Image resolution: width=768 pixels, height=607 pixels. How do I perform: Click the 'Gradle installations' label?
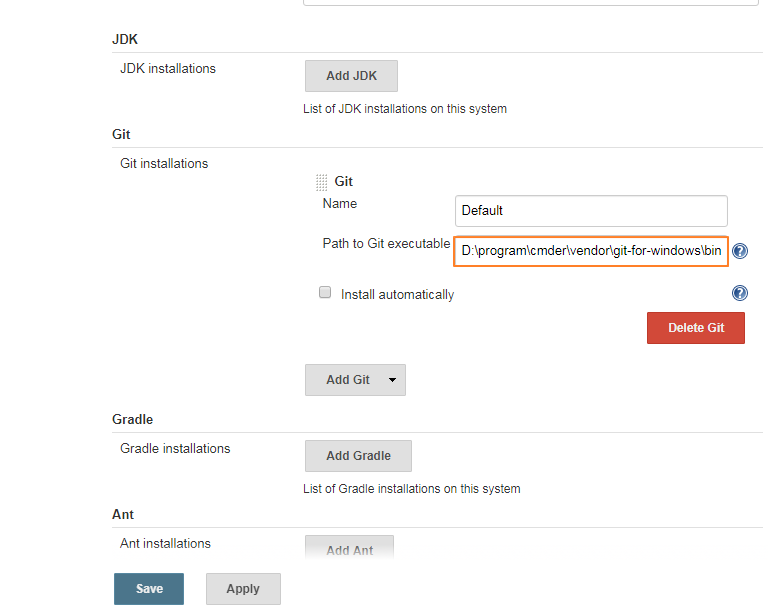pyautogui.click(x=175, y=449)
